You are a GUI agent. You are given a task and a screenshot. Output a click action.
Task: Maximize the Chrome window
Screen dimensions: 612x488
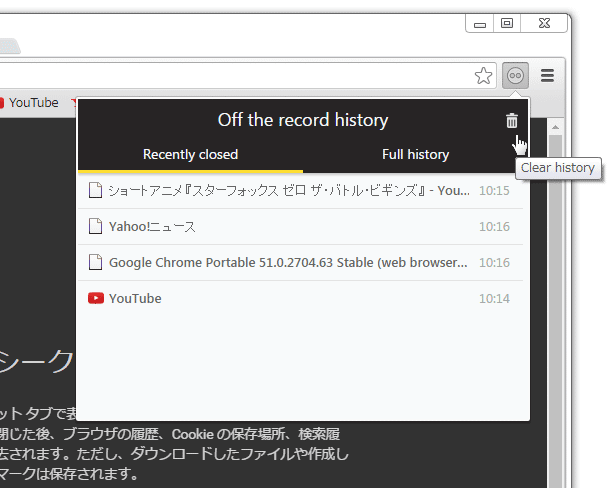click(507, 23)
